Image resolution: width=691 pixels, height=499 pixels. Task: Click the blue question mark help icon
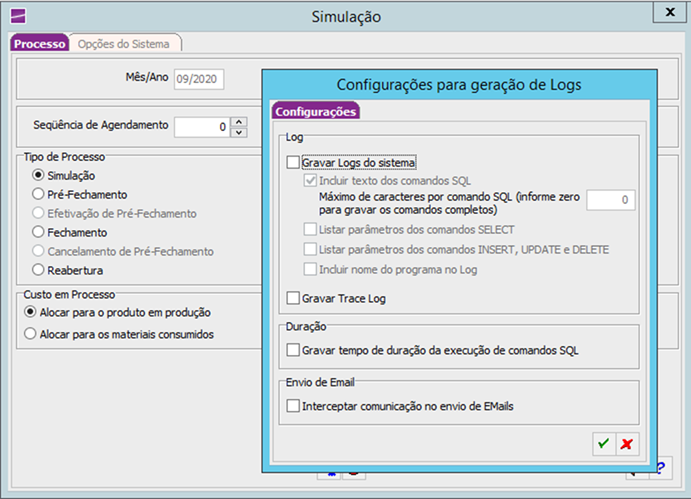pos(662,468)
